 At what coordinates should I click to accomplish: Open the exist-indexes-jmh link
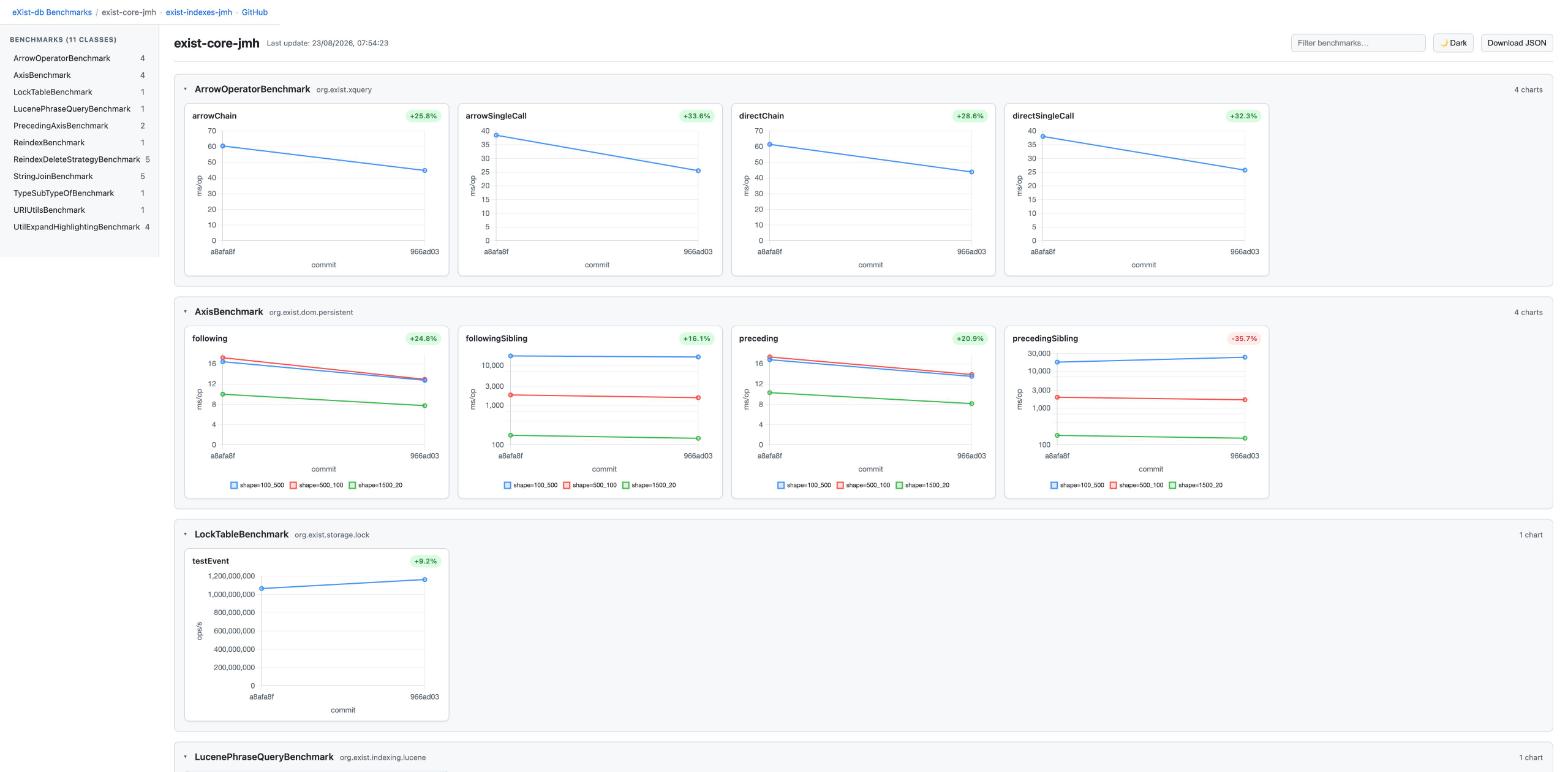199,12
